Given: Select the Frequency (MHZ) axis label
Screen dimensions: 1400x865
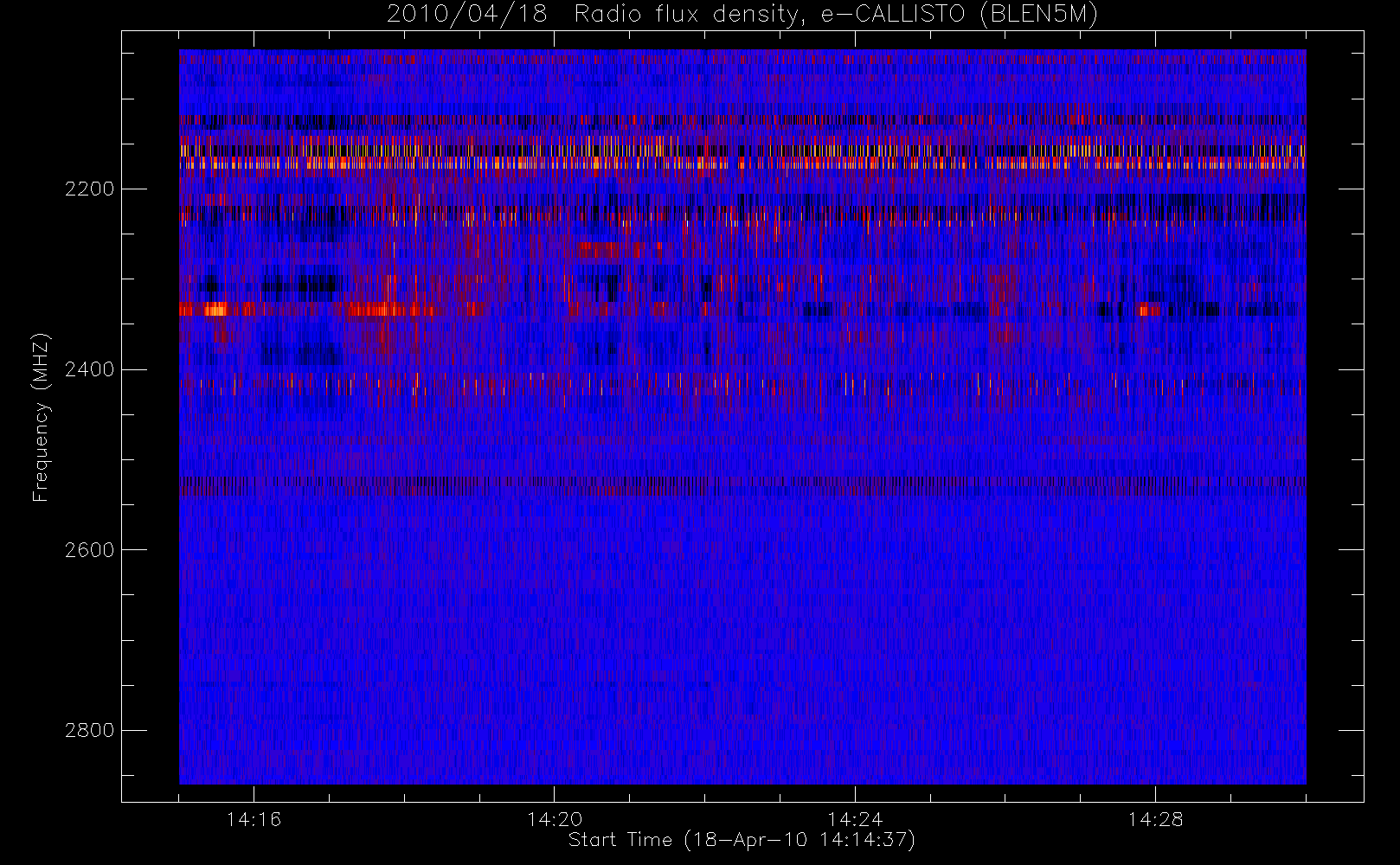Looking at the screenshot, I should 41,417.
